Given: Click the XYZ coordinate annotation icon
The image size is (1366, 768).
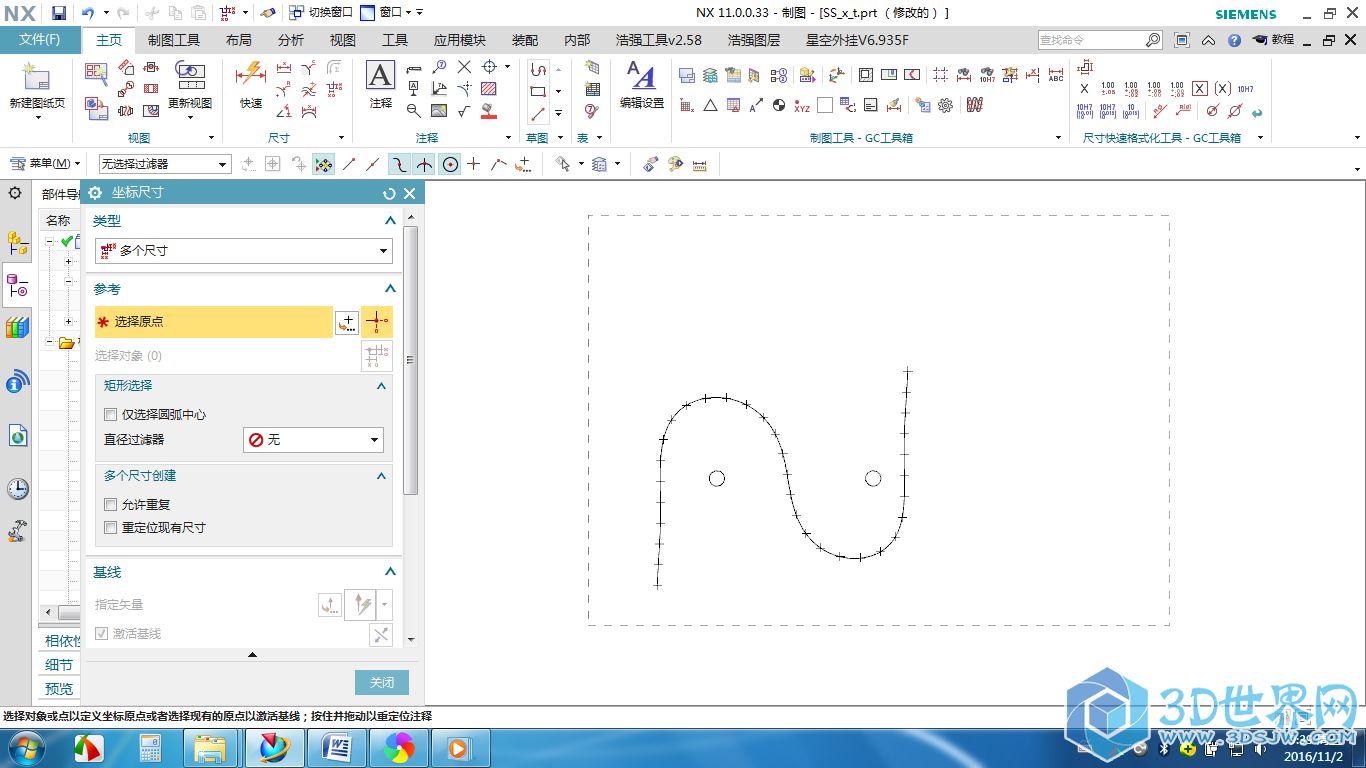Looking at the screenshot, I should coord(802,105).
